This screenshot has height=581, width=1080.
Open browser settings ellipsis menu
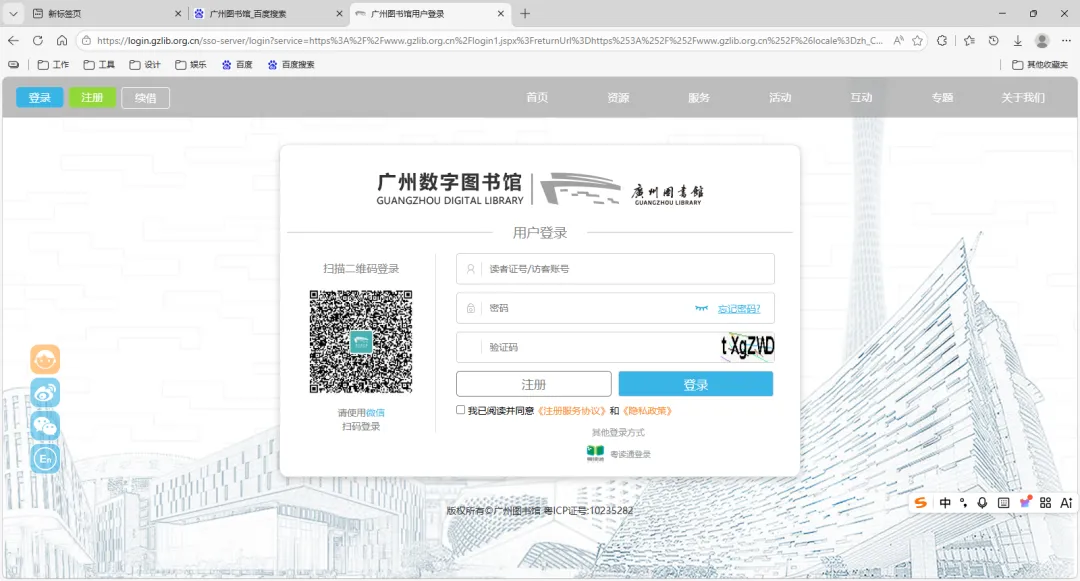click(1066, 41)
